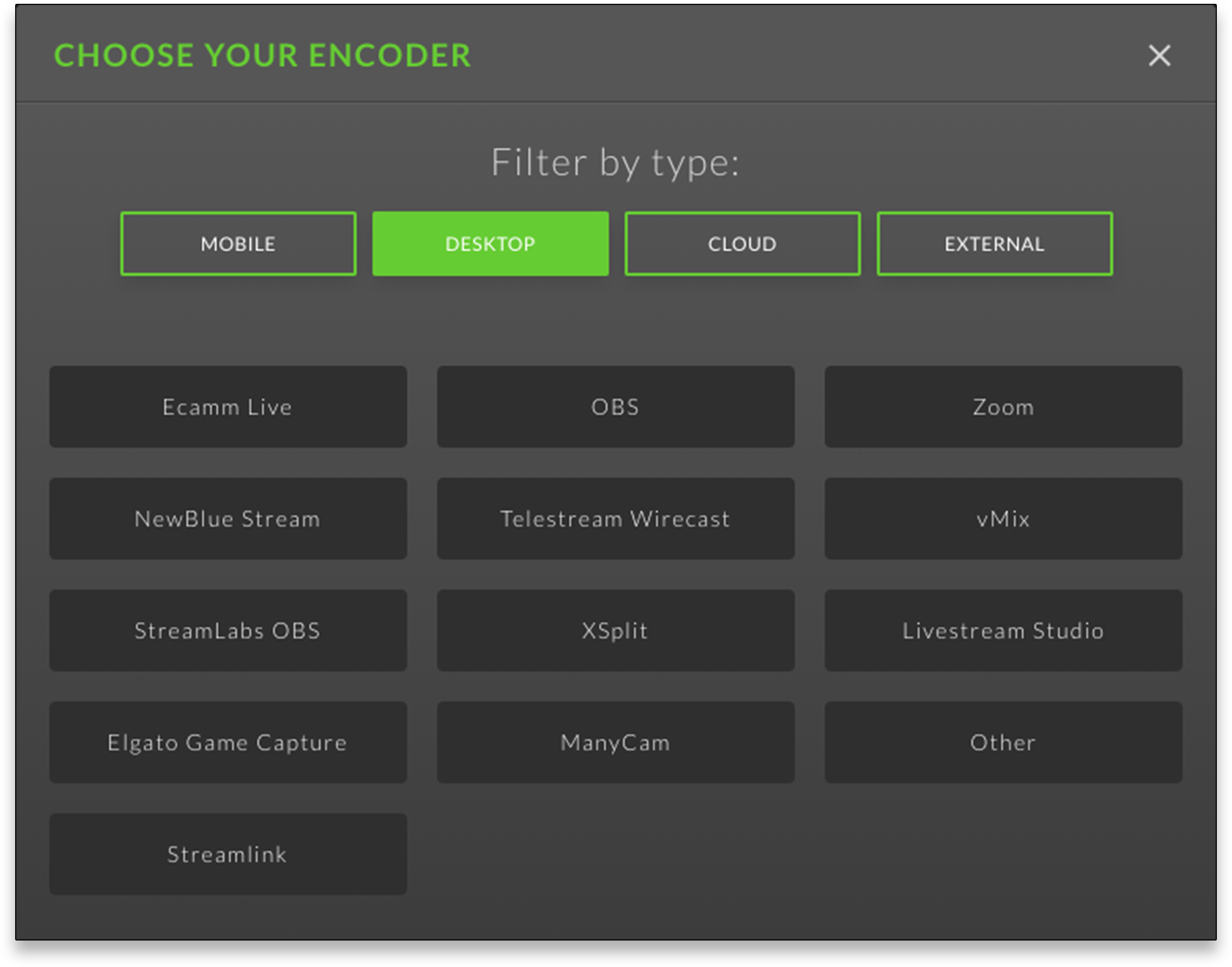Toggle the DESKTOP filter type

(x=491, y=243)
